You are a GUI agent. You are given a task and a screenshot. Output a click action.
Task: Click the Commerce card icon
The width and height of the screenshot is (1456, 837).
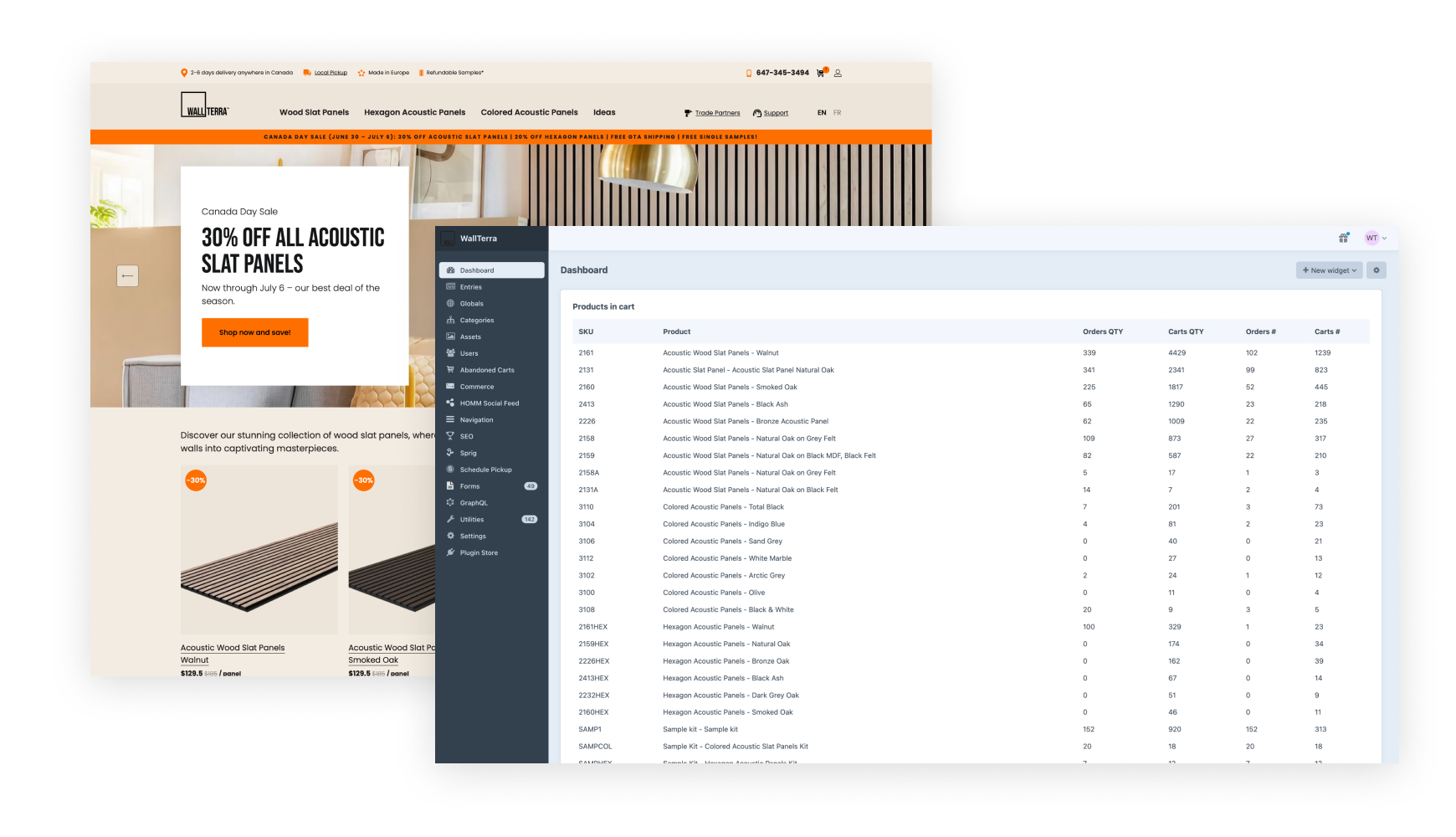click(x=450, y=387)
